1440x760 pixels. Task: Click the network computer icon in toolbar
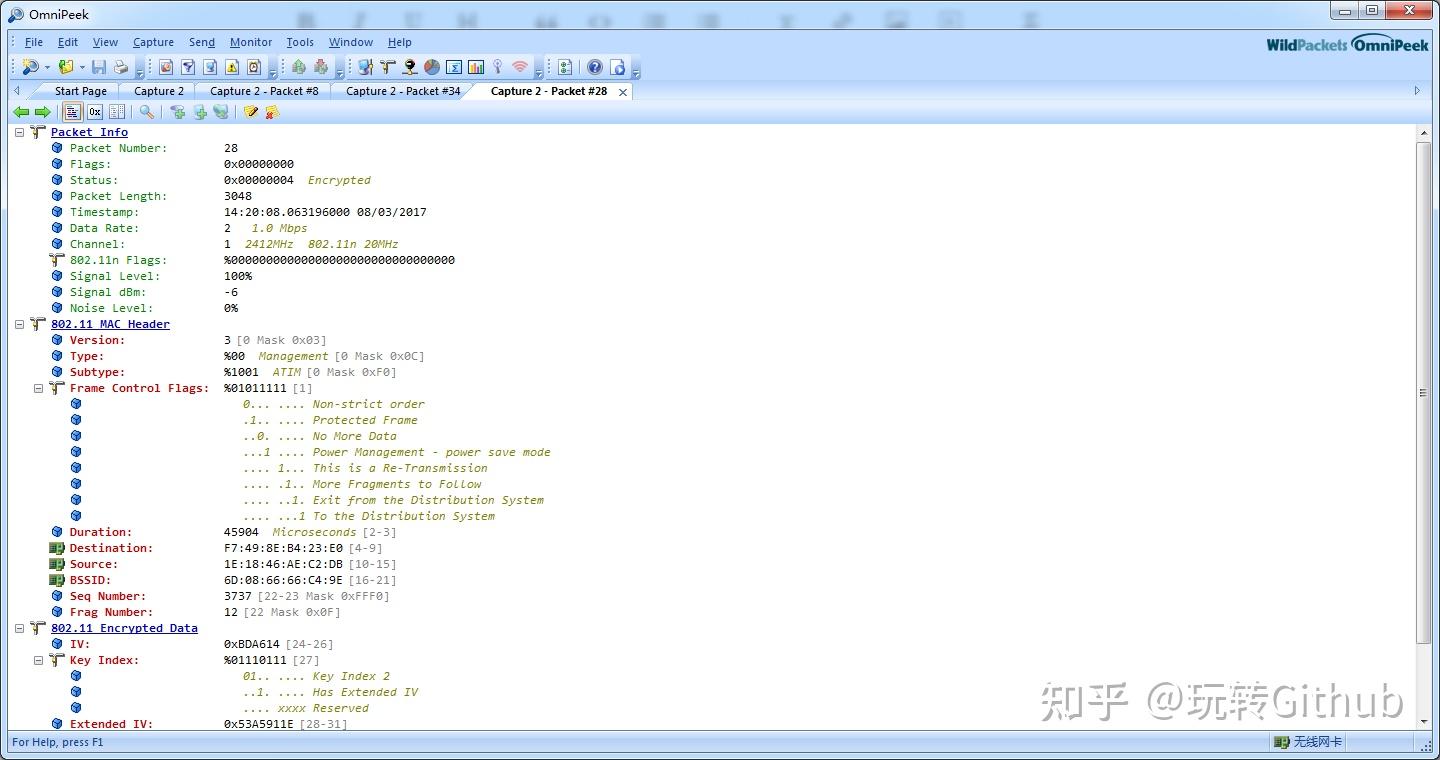click(x=366, y=67)
